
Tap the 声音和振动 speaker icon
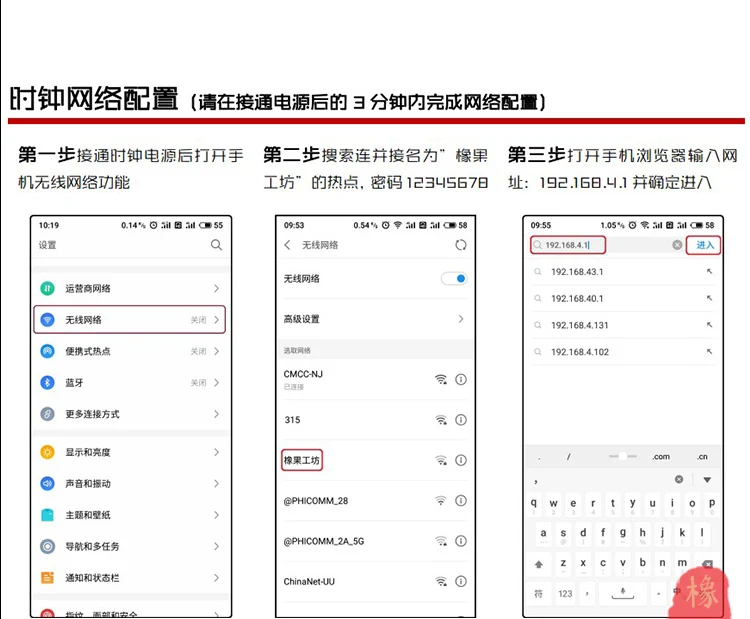[x=47, y=484]
